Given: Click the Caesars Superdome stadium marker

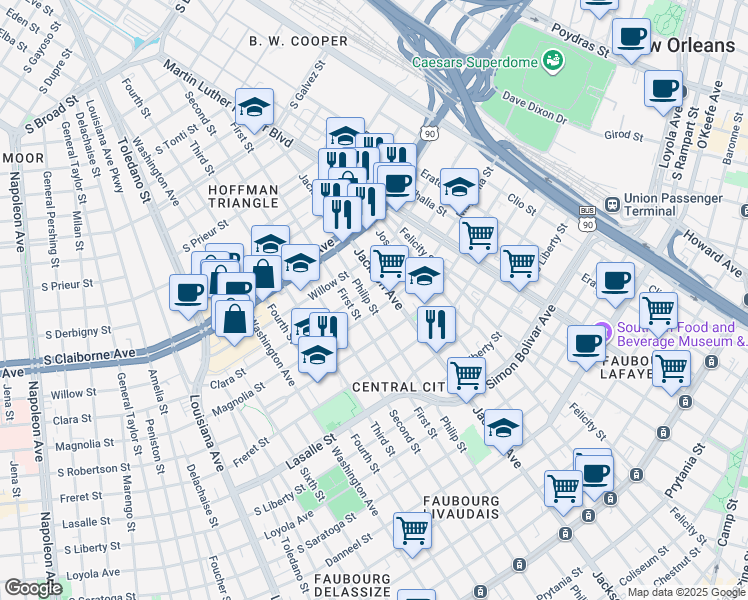Looking at the screenshot, I should coord(552,62).
